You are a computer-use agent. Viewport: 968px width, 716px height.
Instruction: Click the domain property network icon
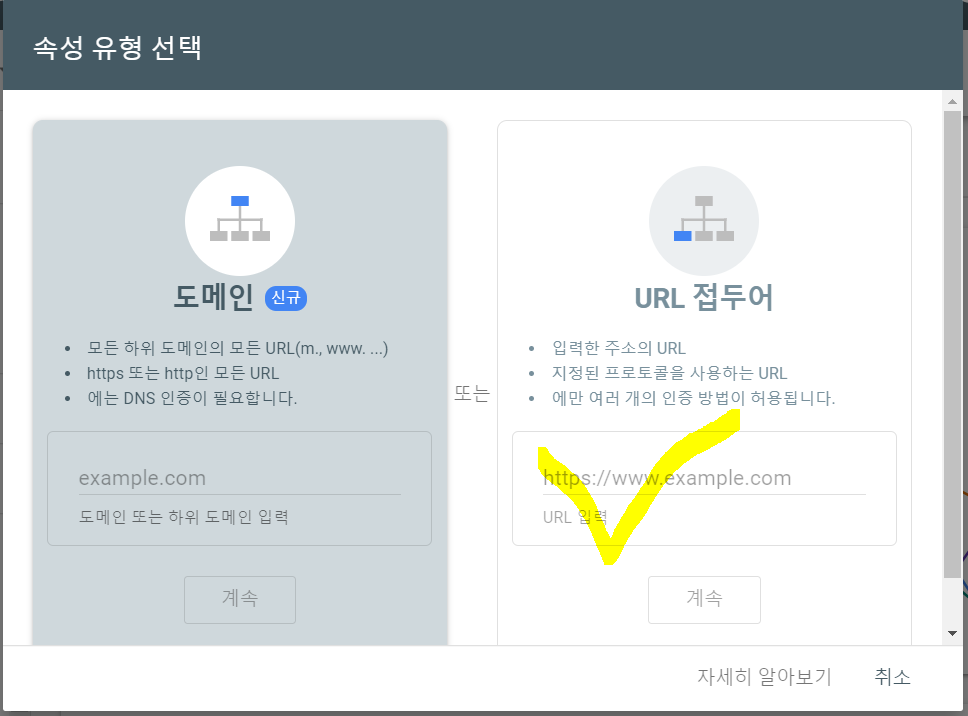[240, 220]
